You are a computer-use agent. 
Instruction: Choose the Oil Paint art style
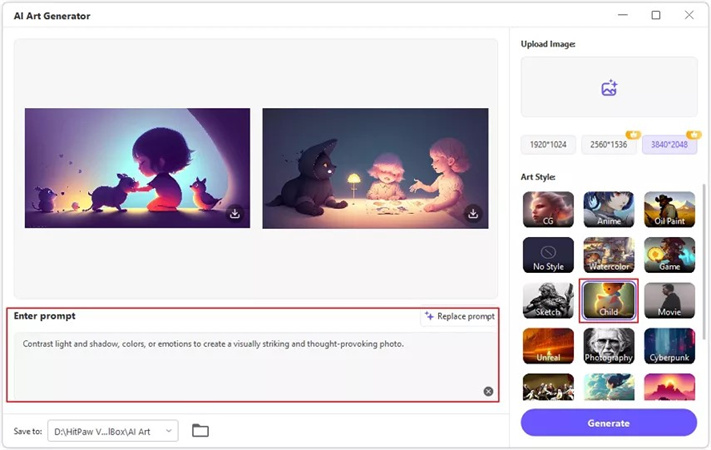coord(669,210)
